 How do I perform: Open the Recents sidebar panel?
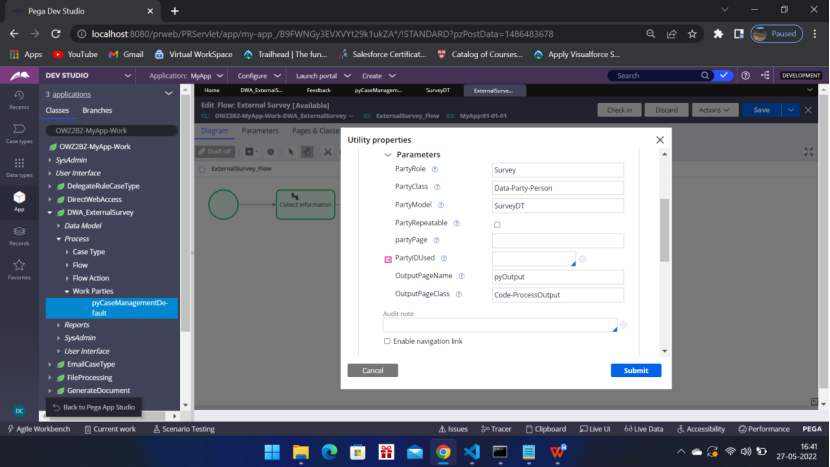(19, 100)
